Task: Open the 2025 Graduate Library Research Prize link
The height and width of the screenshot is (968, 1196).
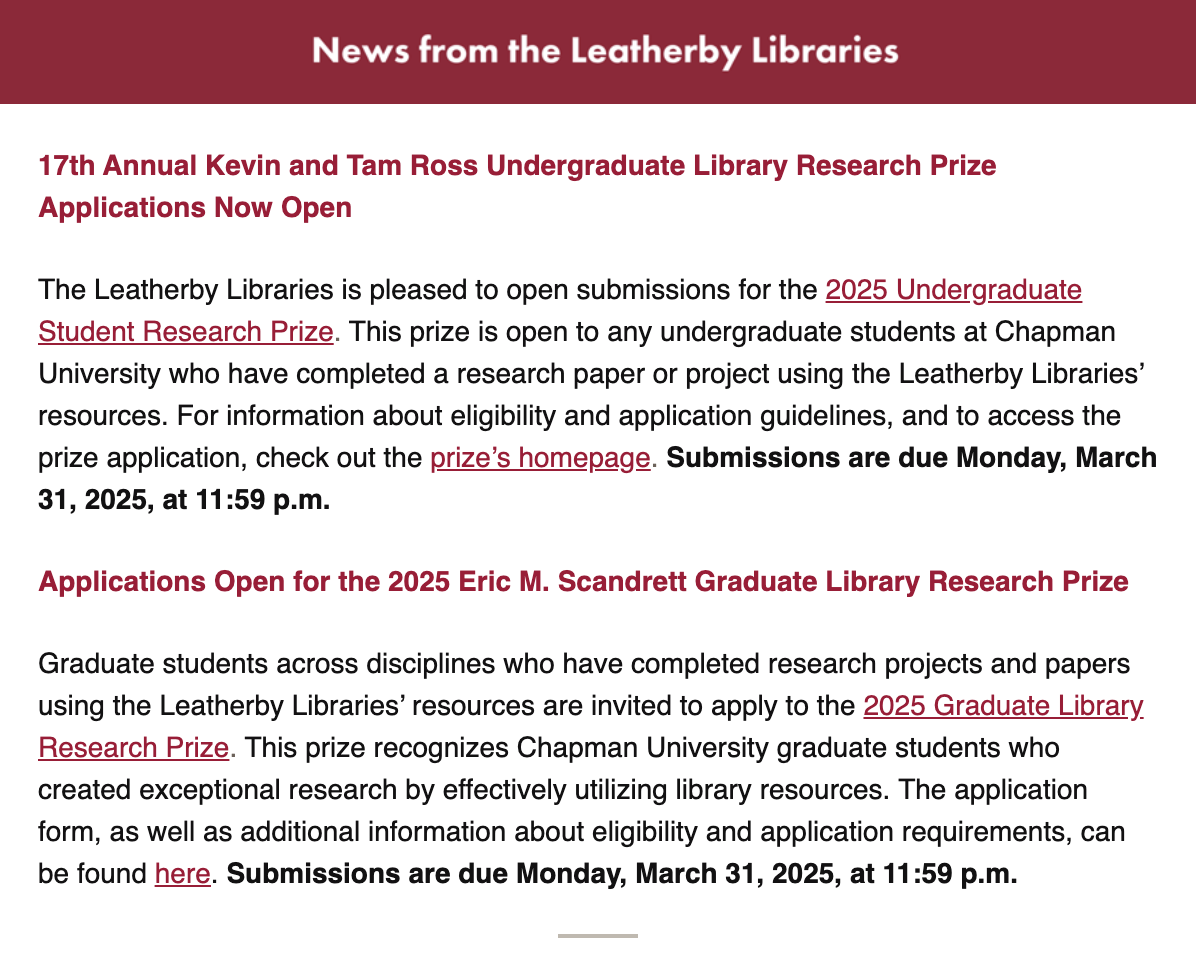Action: (1003, 706)
